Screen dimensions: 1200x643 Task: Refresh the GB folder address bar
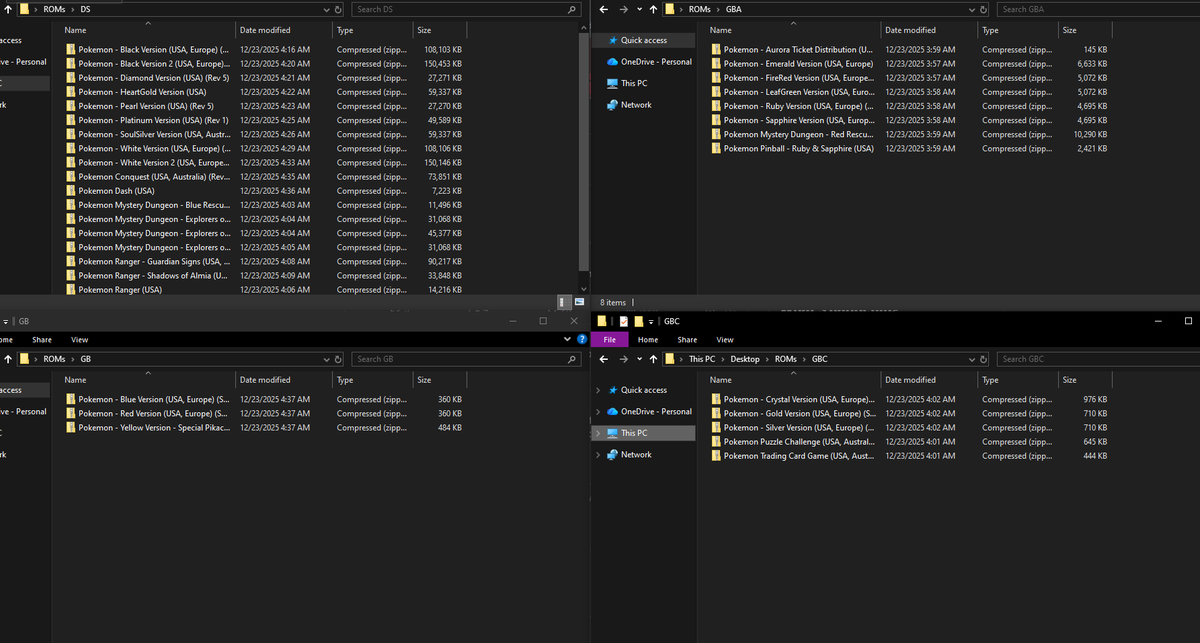coord(338,359)
